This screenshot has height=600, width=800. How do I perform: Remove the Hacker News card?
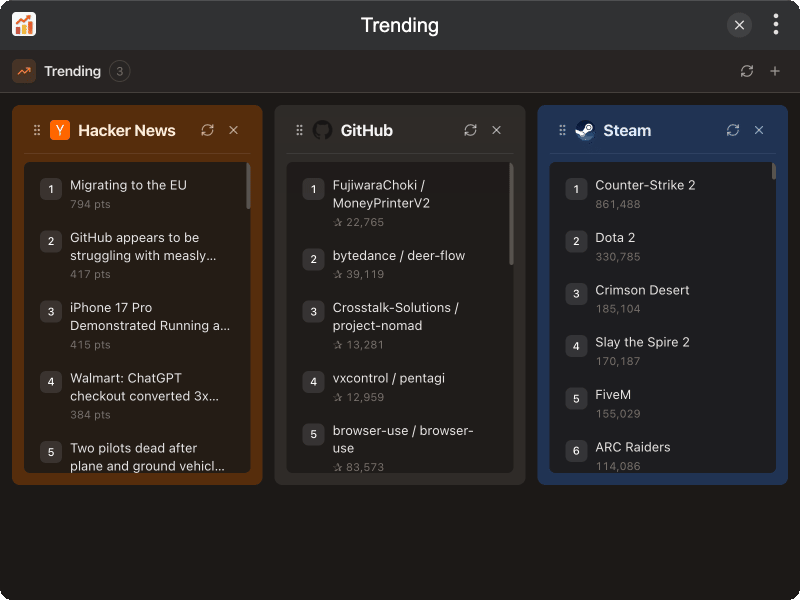[x=234, y=130]
